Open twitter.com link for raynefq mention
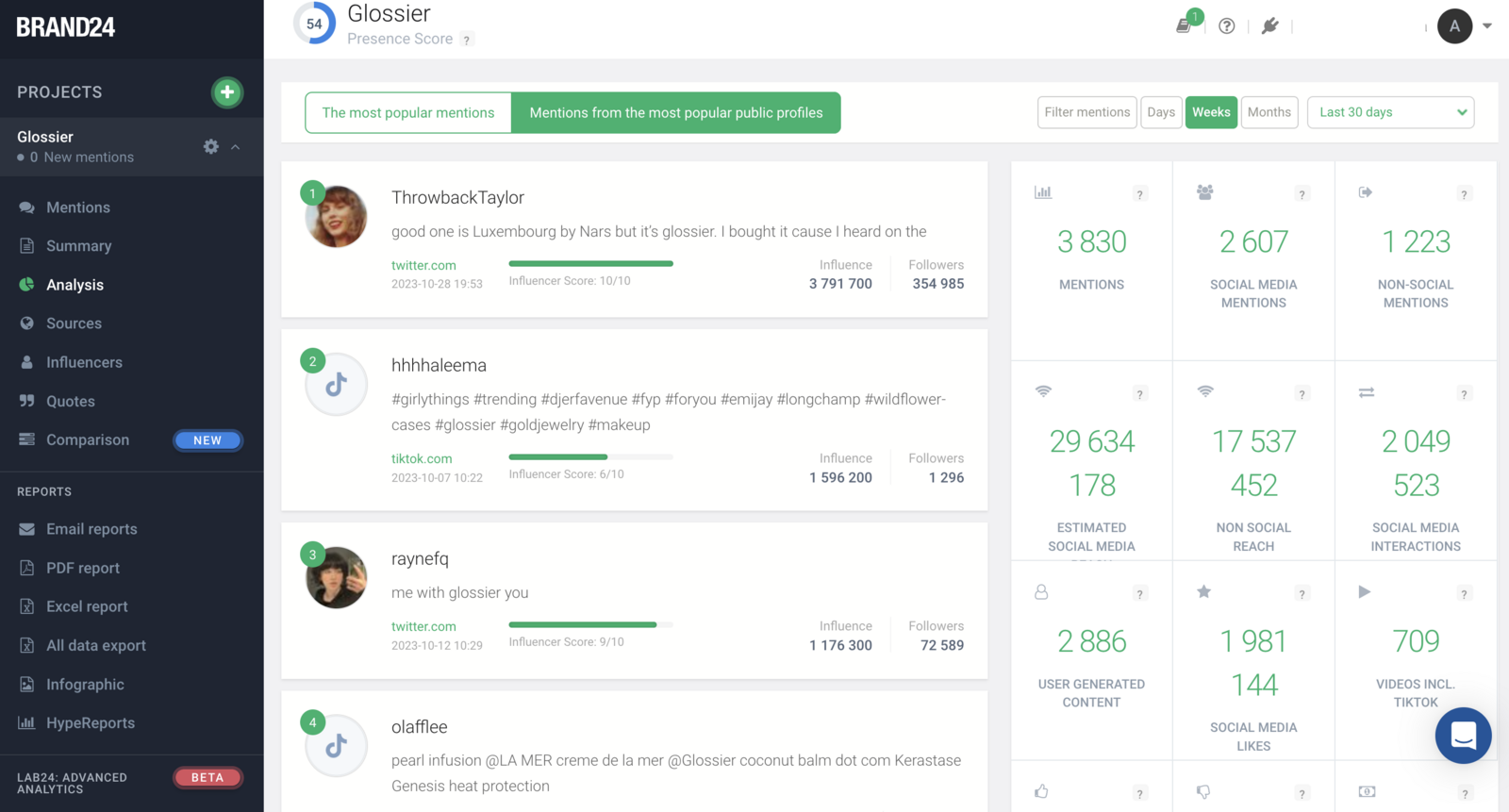This screenshot has width=1509, height=812. (423, 627)
